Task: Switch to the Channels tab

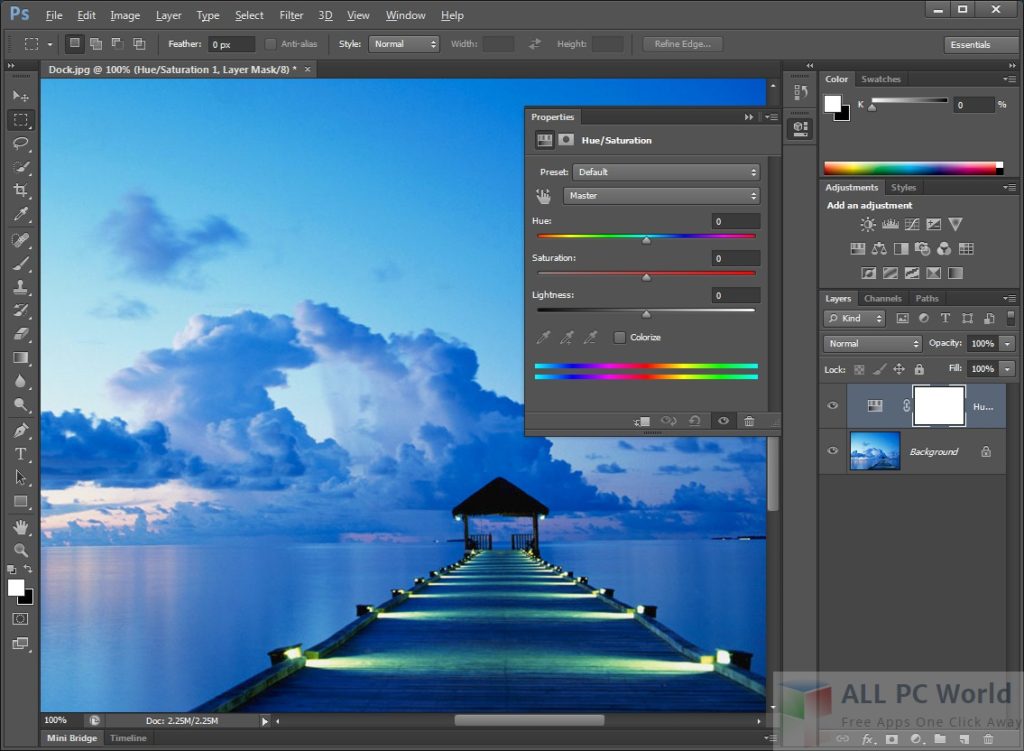Action: point(882,298)
